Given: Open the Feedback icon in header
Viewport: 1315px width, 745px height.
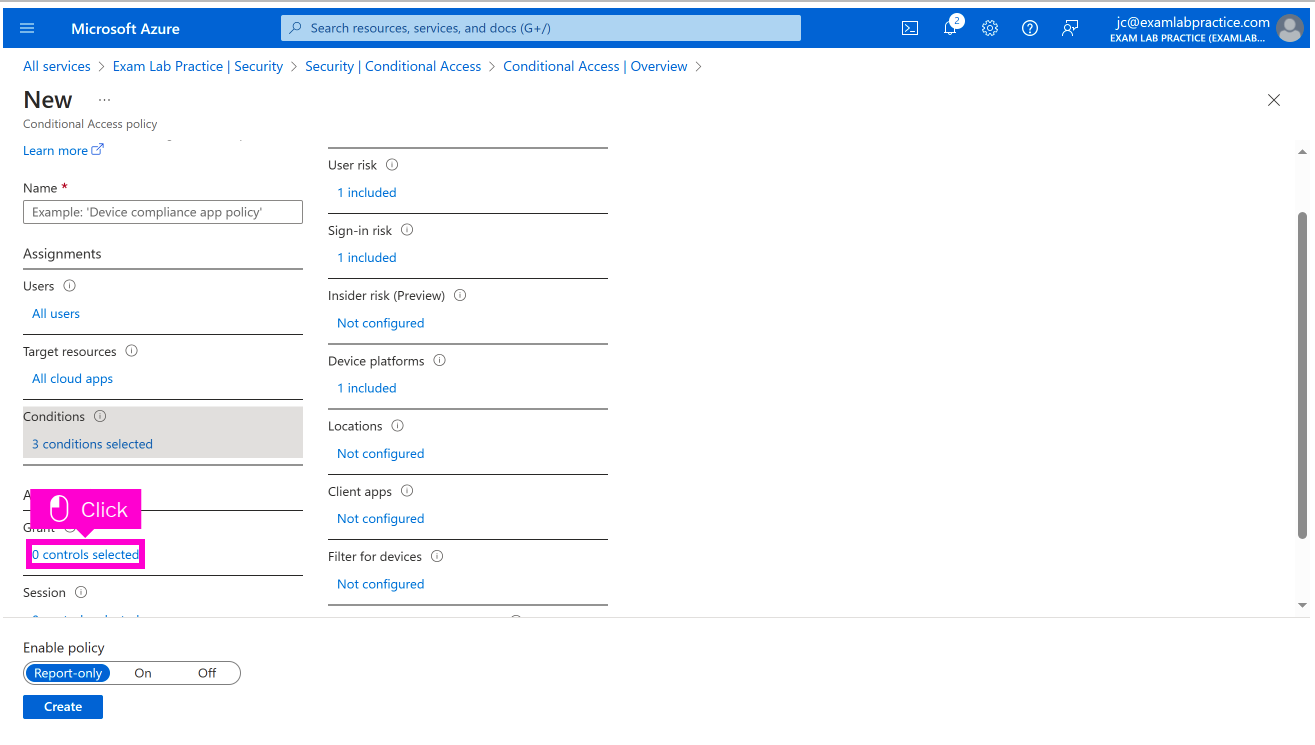Looking at the screenshot, I should pos(1070,28).
